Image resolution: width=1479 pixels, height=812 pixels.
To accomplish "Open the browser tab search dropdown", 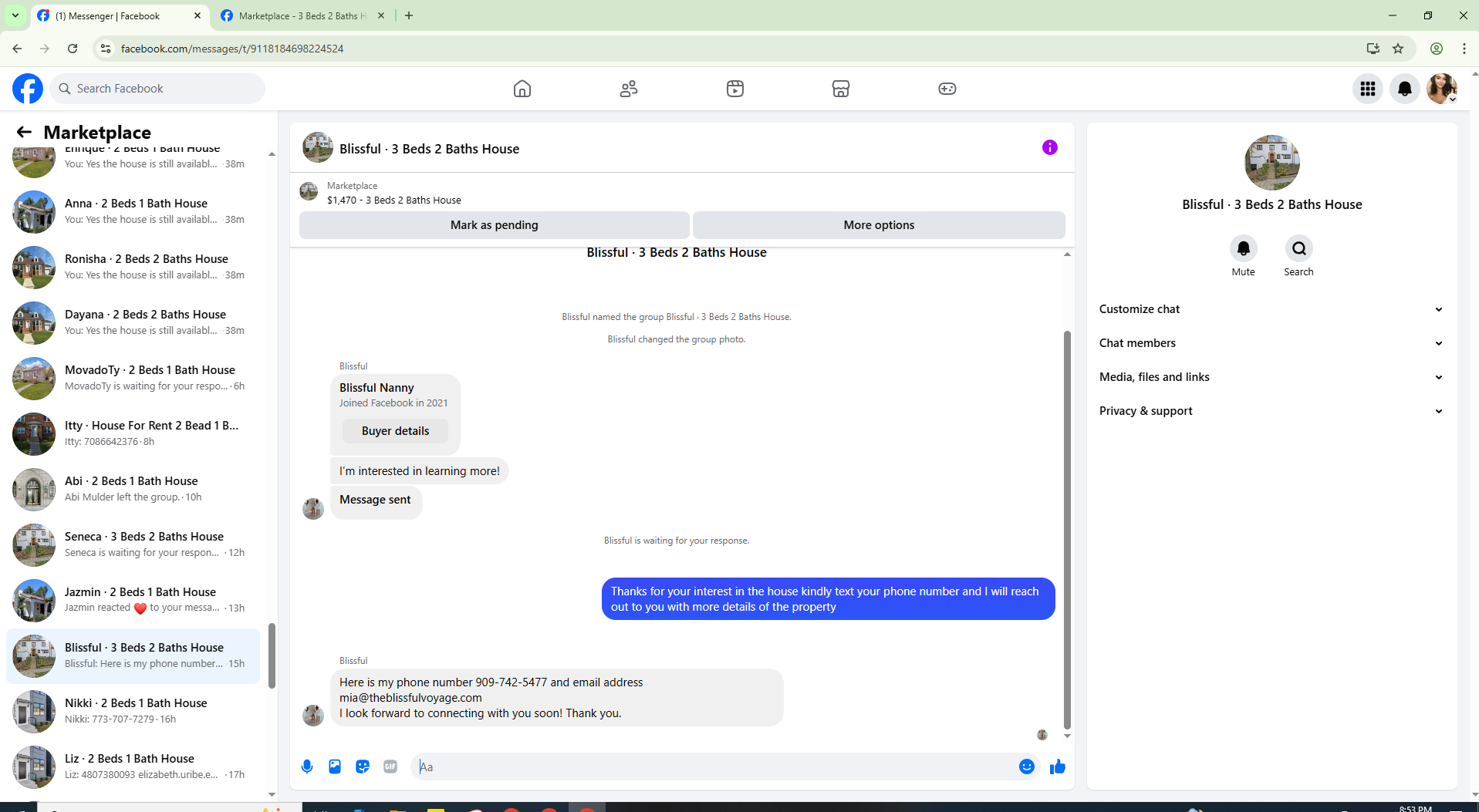I will click(x=15, y=15).
